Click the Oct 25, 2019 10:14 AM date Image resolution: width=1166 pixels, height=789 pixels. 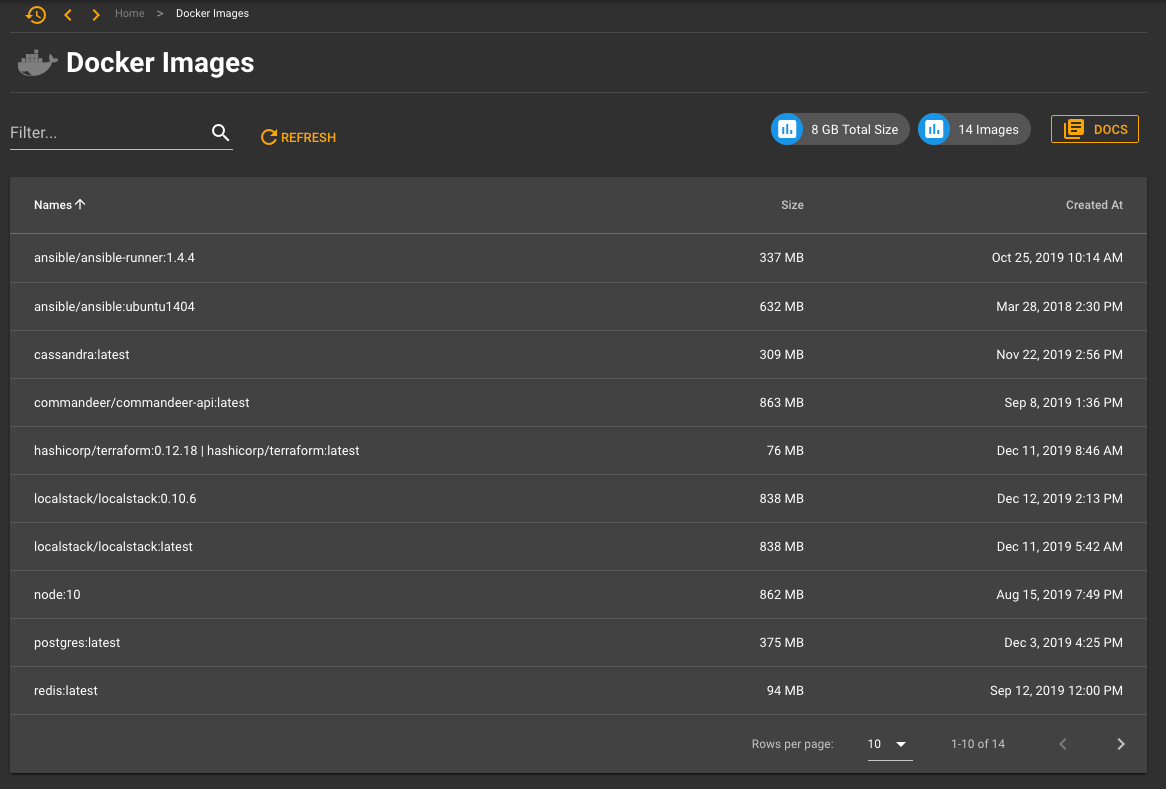click(1057, 258)
